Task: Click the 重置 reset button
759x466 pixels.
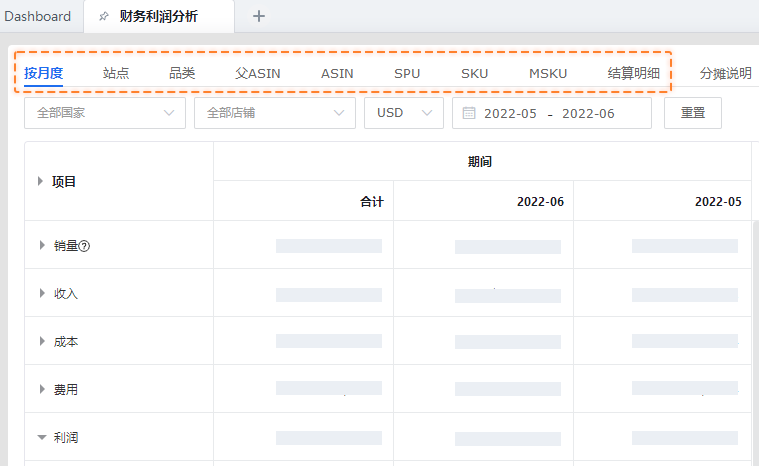Action: (x=693, y=113)
